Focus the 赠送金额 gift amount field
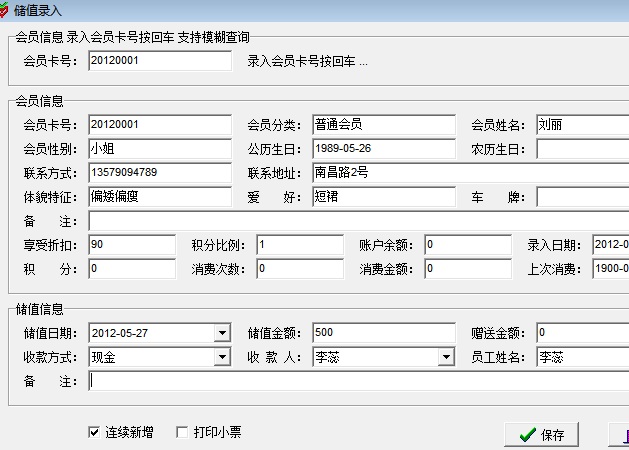 [582, 333]
